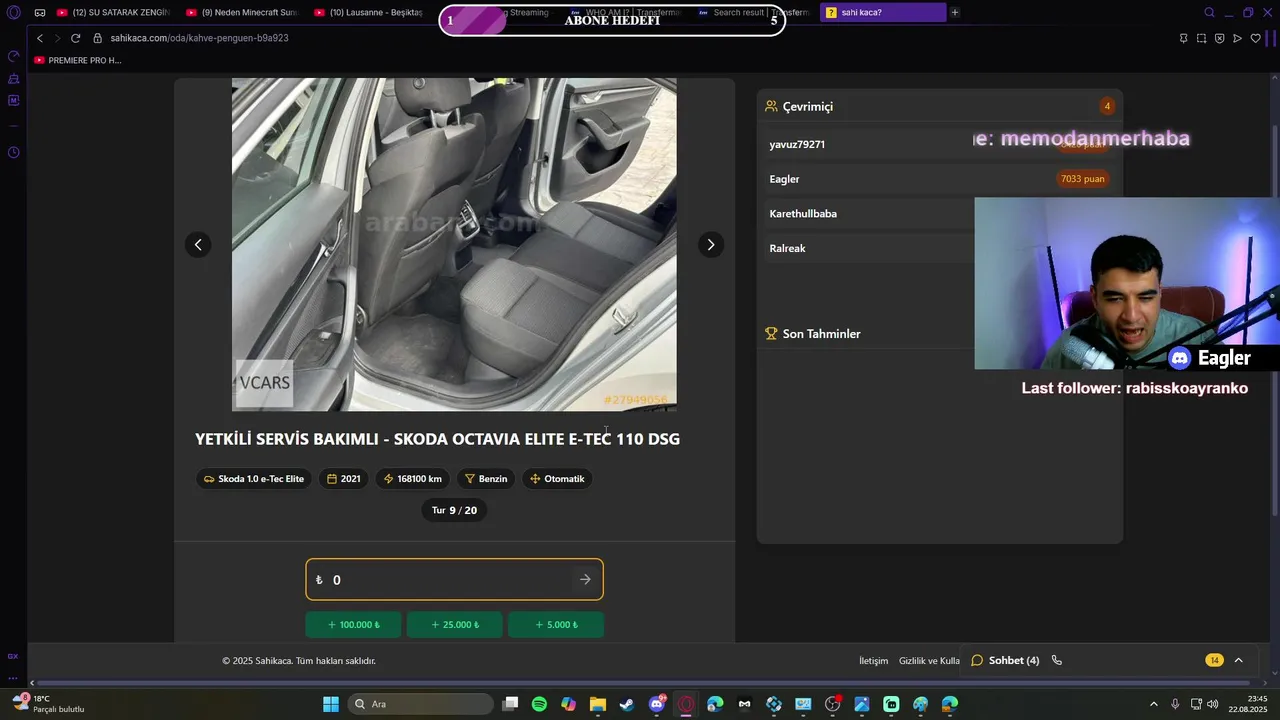Screen dimensions: 1280x720
Task: Click the Çevrimiçi count badge 4
Action: point(1106,106)
